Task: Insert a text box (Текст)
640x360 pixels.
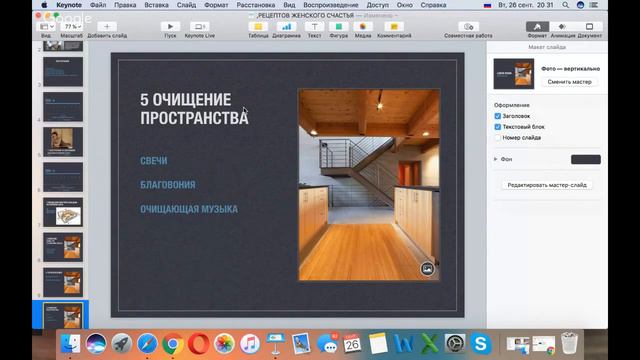Action: coord(314,27)
